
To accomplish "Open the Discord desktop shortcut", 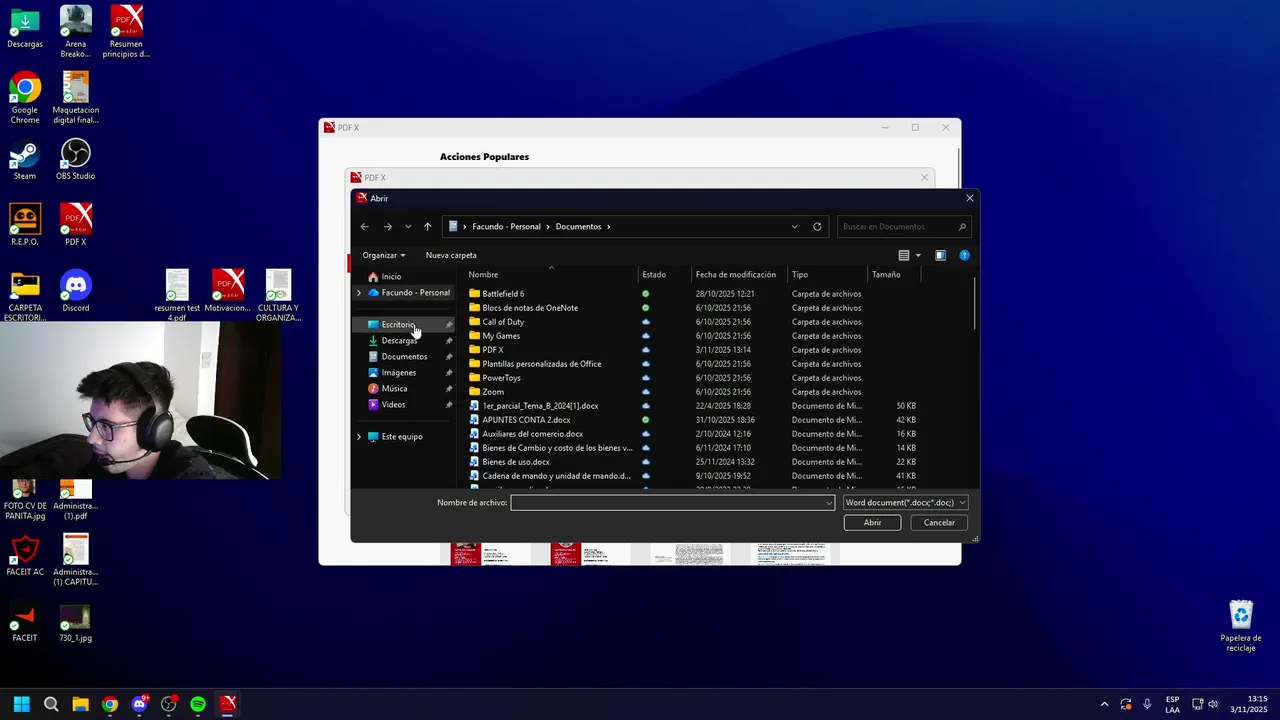I will [76, 292].
